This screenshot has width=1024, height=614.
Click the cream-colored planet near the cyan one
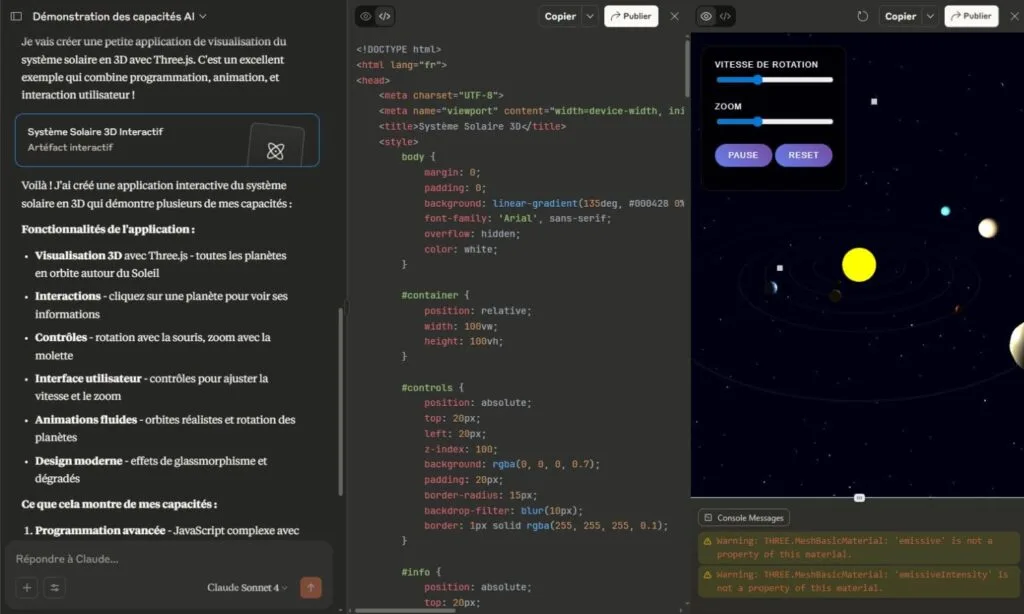[x=987, y=228]
